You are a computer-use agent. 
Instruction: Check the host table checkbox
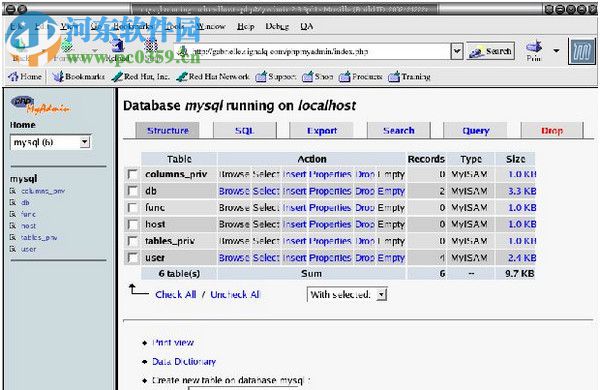point(132,224)
